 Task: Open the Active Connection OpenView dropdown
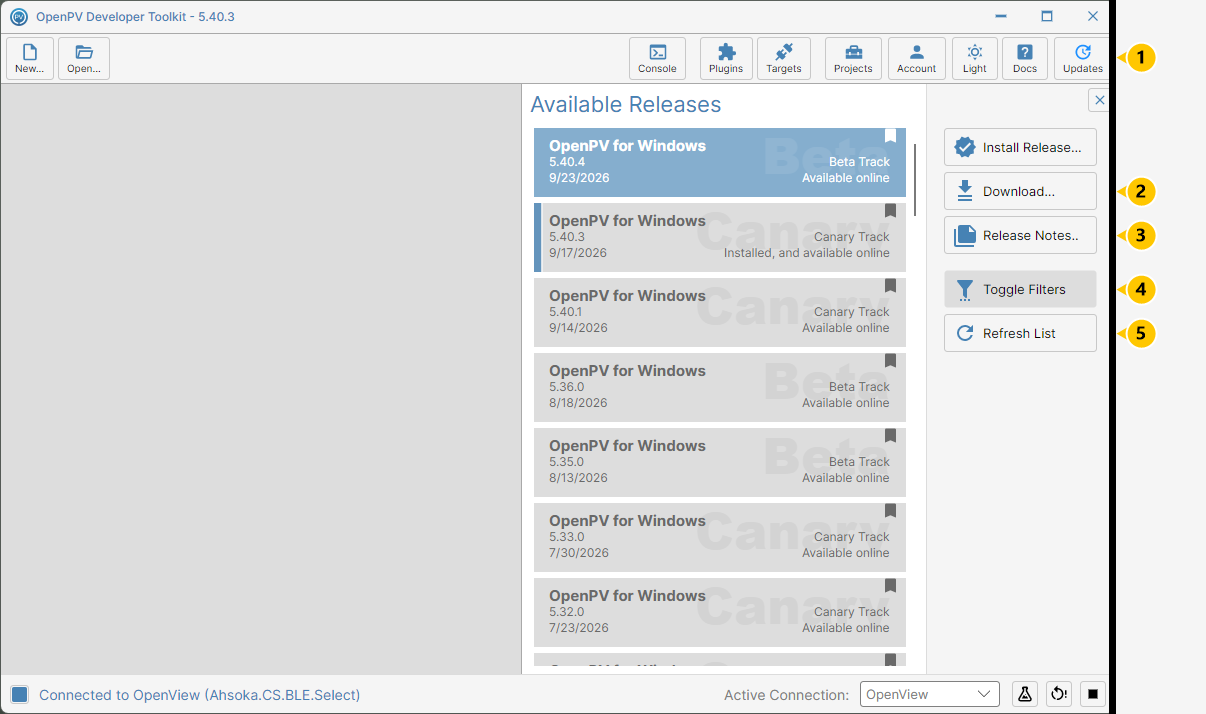coord(929,694)
